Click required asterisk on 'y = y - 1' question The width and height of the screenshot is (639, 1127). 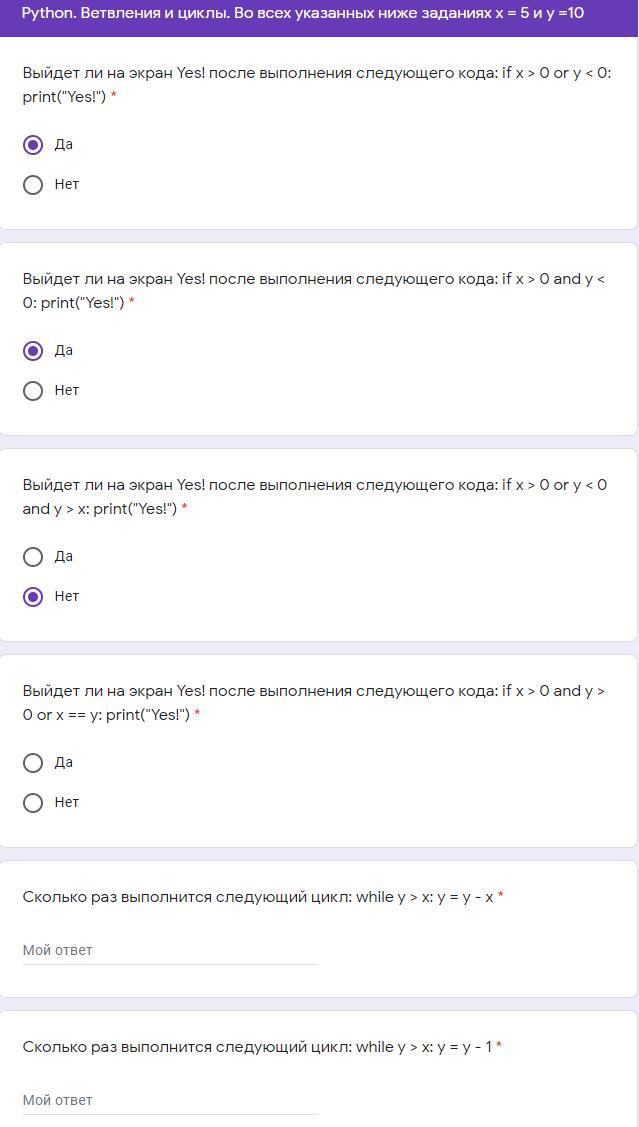pos(499,1047)
